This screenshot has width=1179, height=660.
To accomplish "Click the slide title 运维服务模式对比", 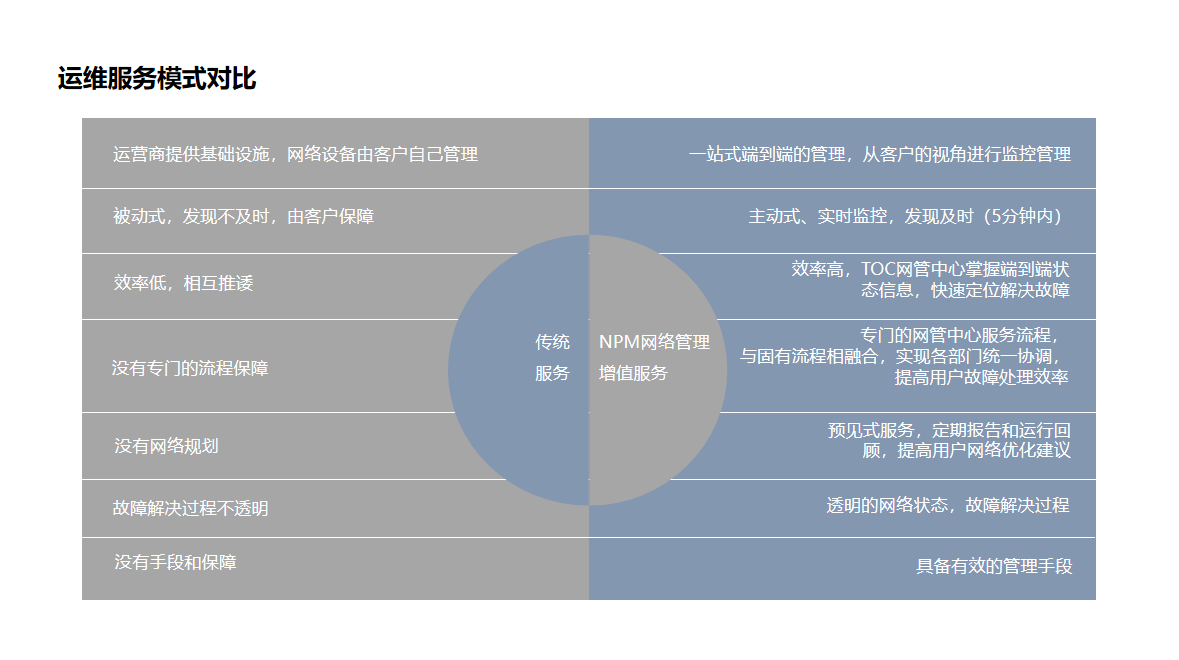I will click(x=157, y=80).
